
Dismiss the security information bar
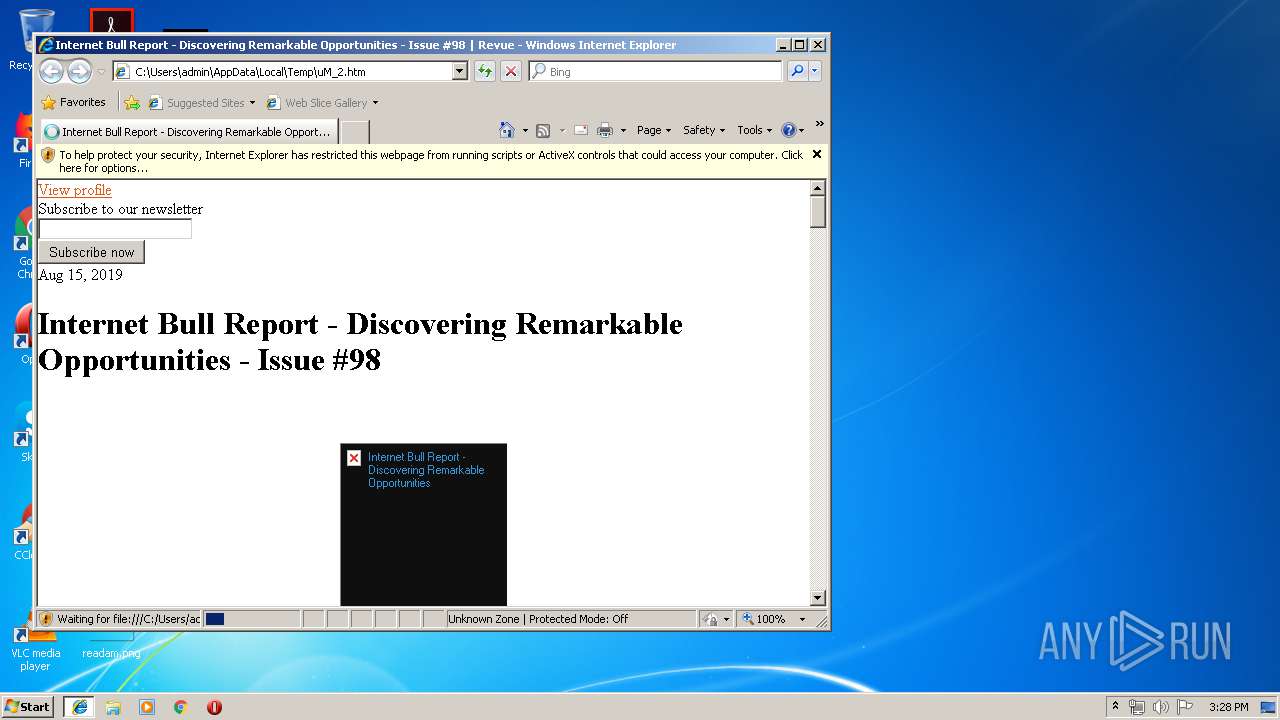coord(817,154)
